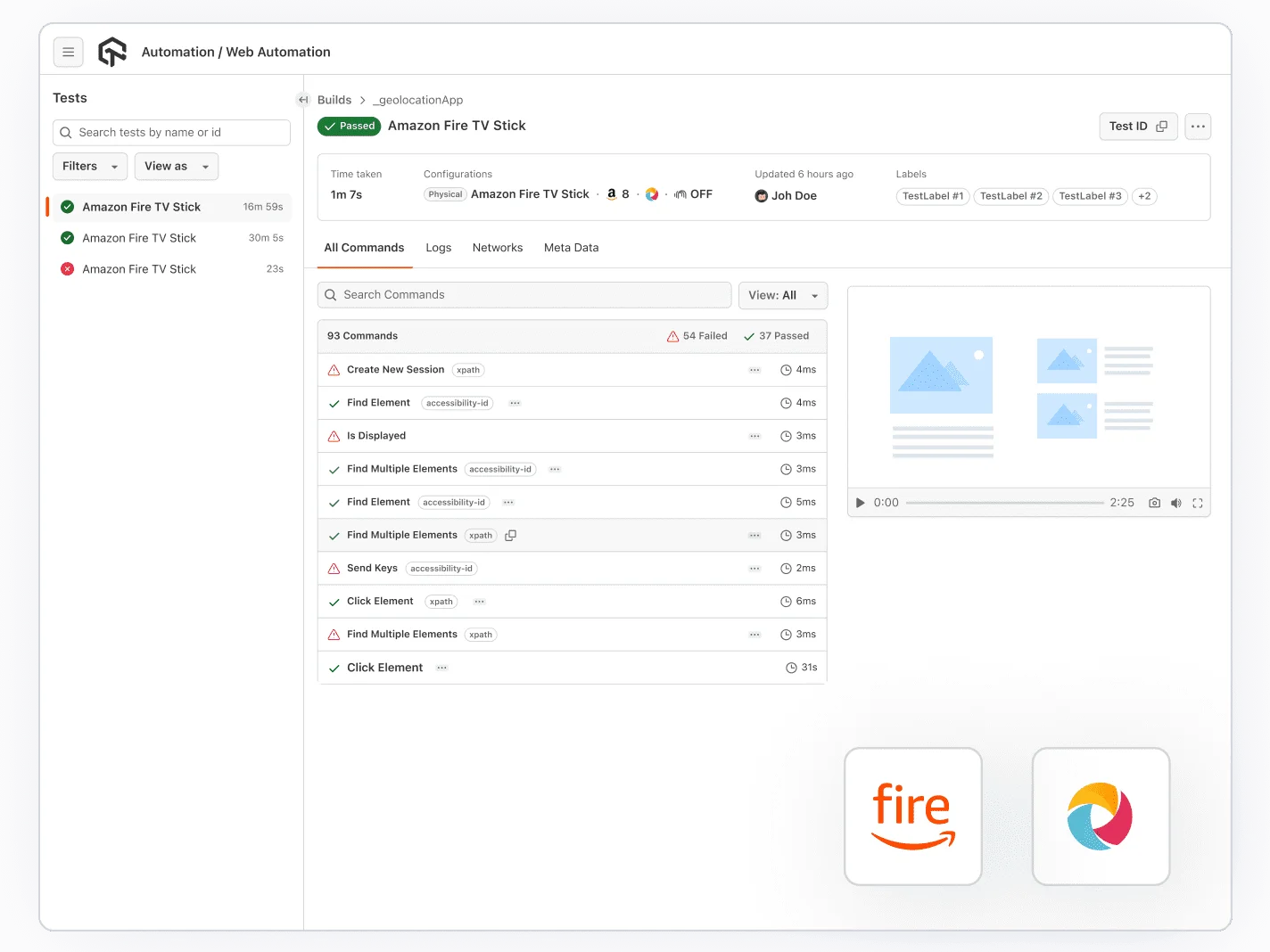Play the test recording video
1270x952 pixels.
click(x=860, y=503)
